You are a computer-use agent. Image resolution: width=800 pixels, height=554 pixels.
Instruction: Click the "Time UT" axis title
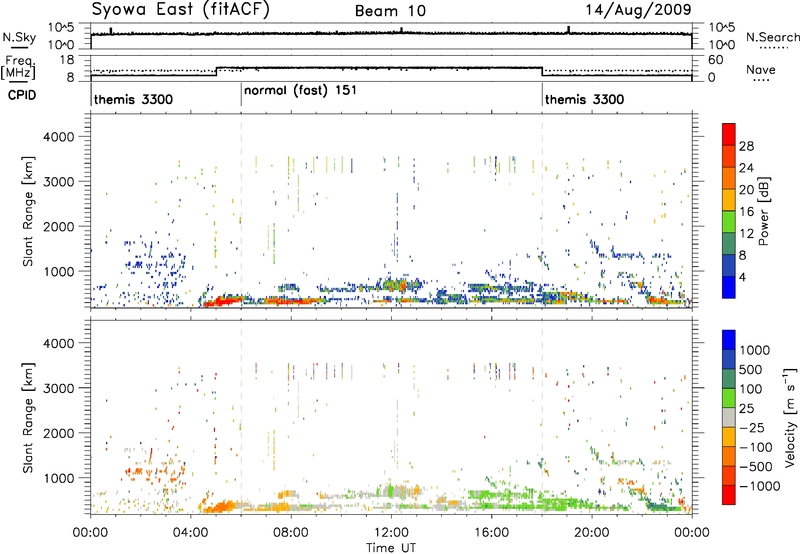[391, 547]
